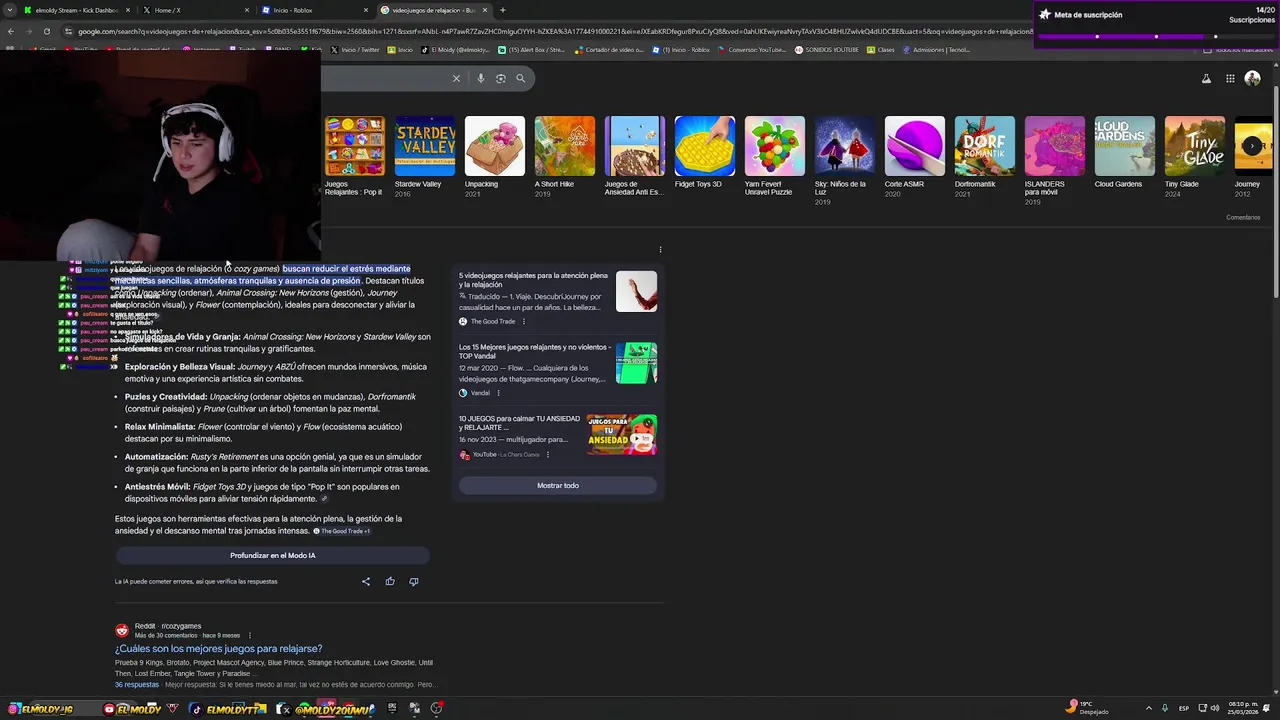Open Search Labs flask icon
Viewport: 1280px width, 720px height.
tap(1206, 78)
